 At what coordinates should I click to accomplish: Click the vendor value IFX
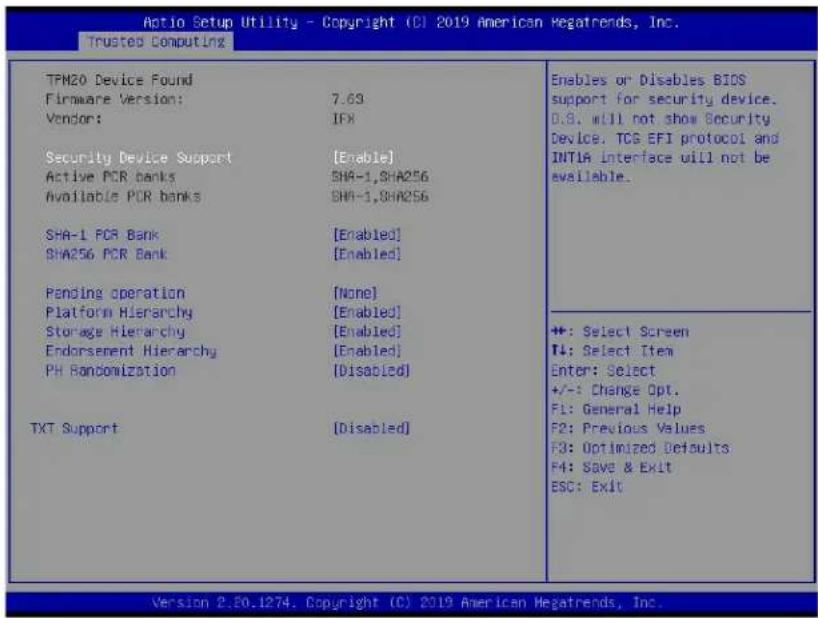344,119
